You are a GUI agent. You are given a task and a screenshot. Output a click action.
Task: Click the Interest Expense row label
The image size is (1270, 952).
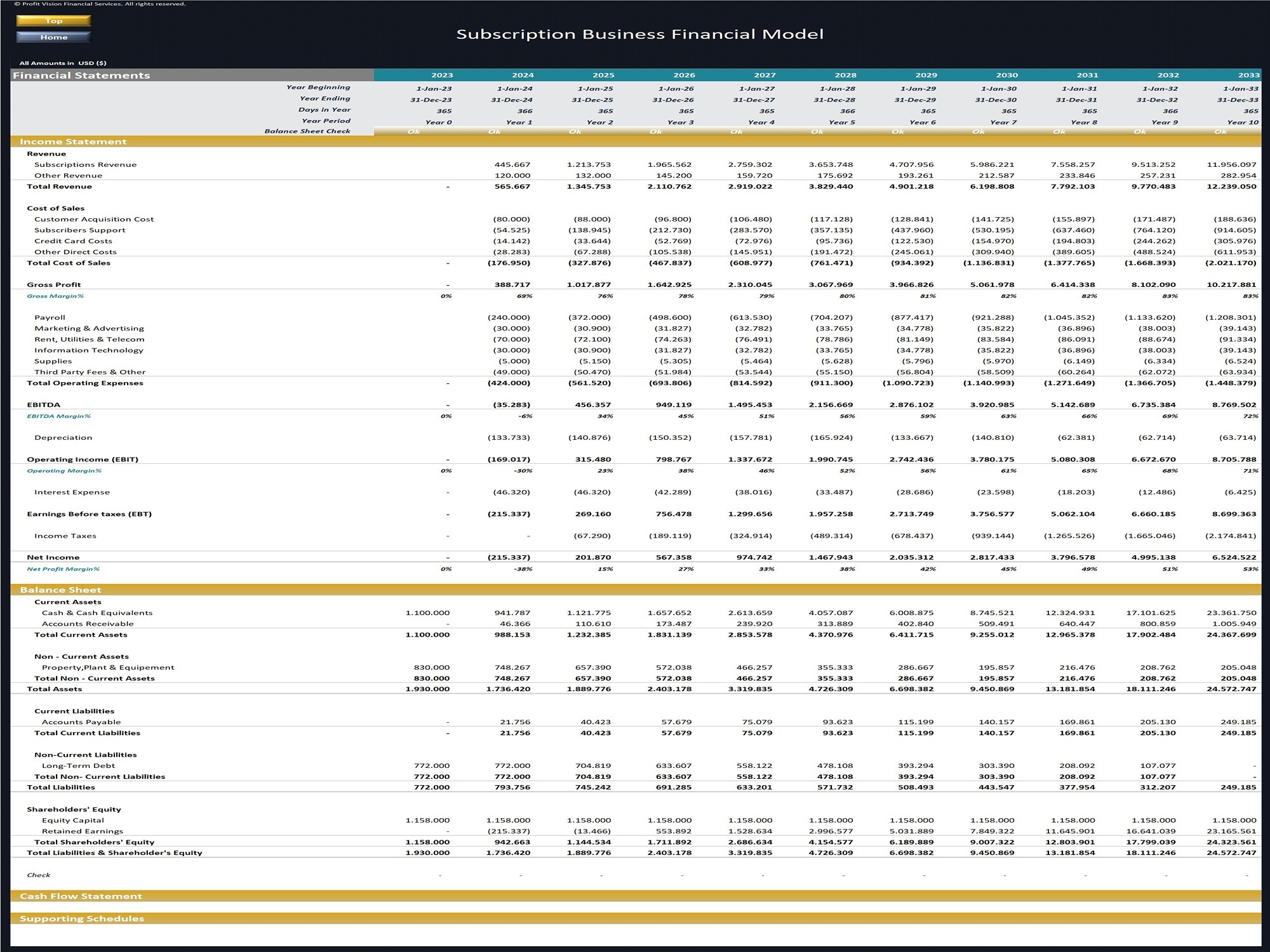pos(72,492)
